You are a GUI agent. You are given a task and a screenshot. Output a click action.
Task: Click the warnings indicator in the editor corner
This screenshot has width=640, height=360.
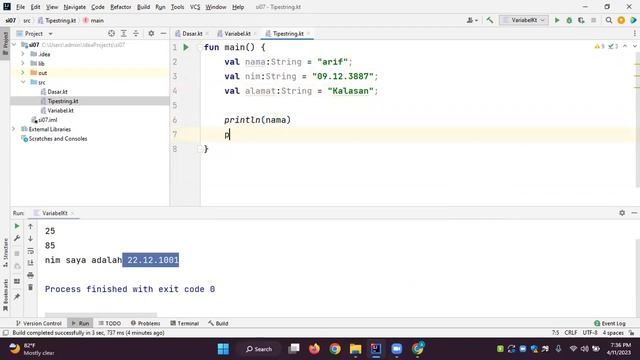[x=600, y=47]
